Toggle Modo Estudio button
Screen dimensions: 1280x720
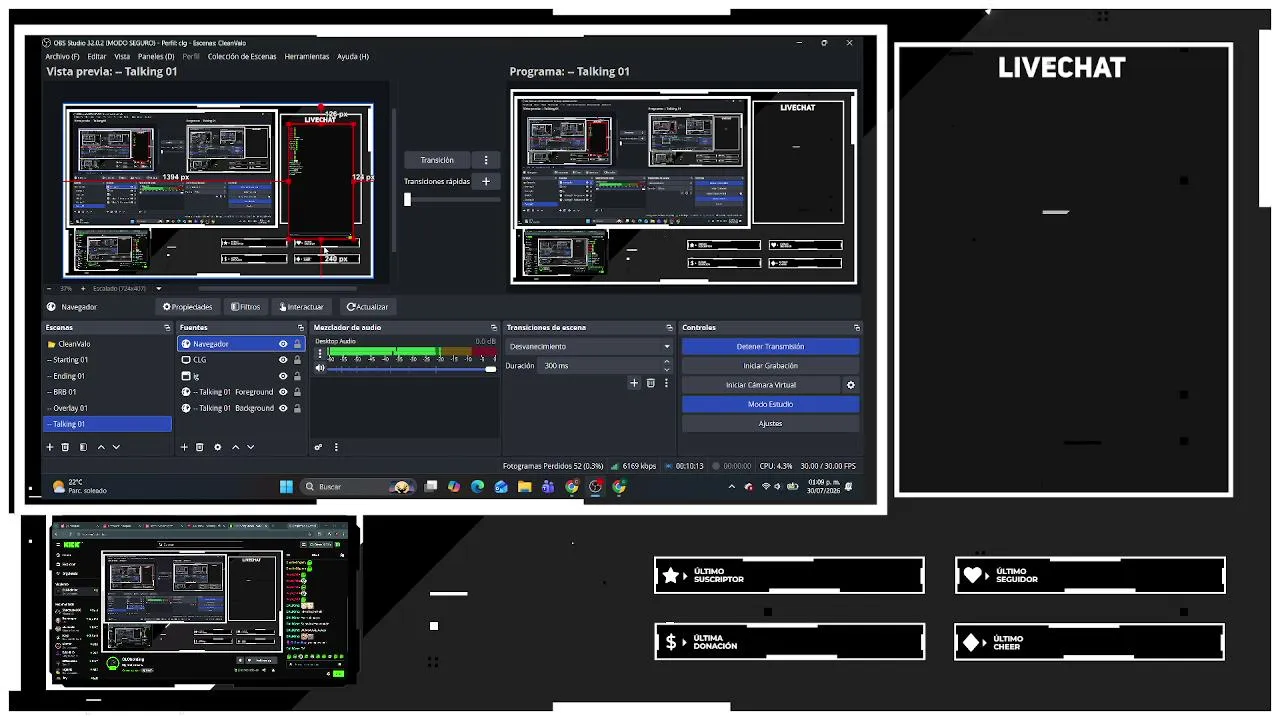(x=770, y=404)
